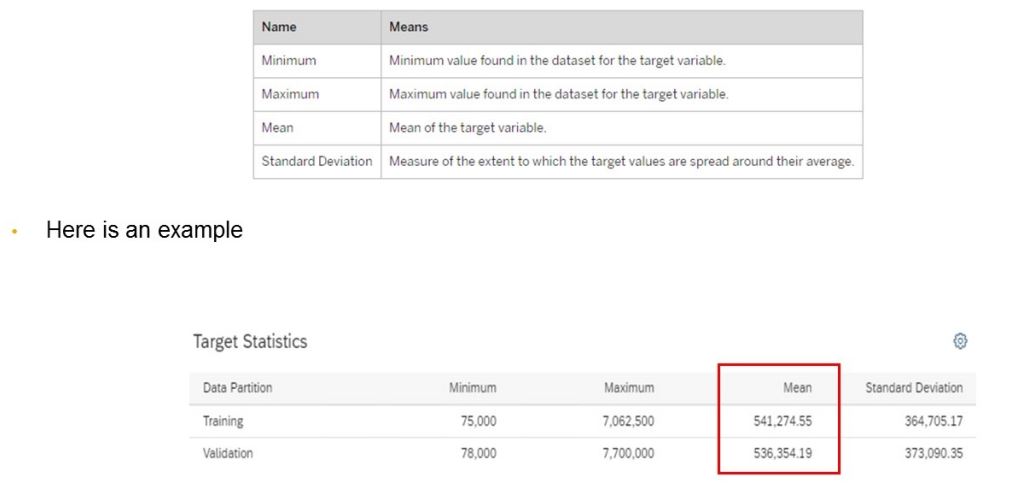
Task: Click the Data Partition column header
Action: click(237, 388)
